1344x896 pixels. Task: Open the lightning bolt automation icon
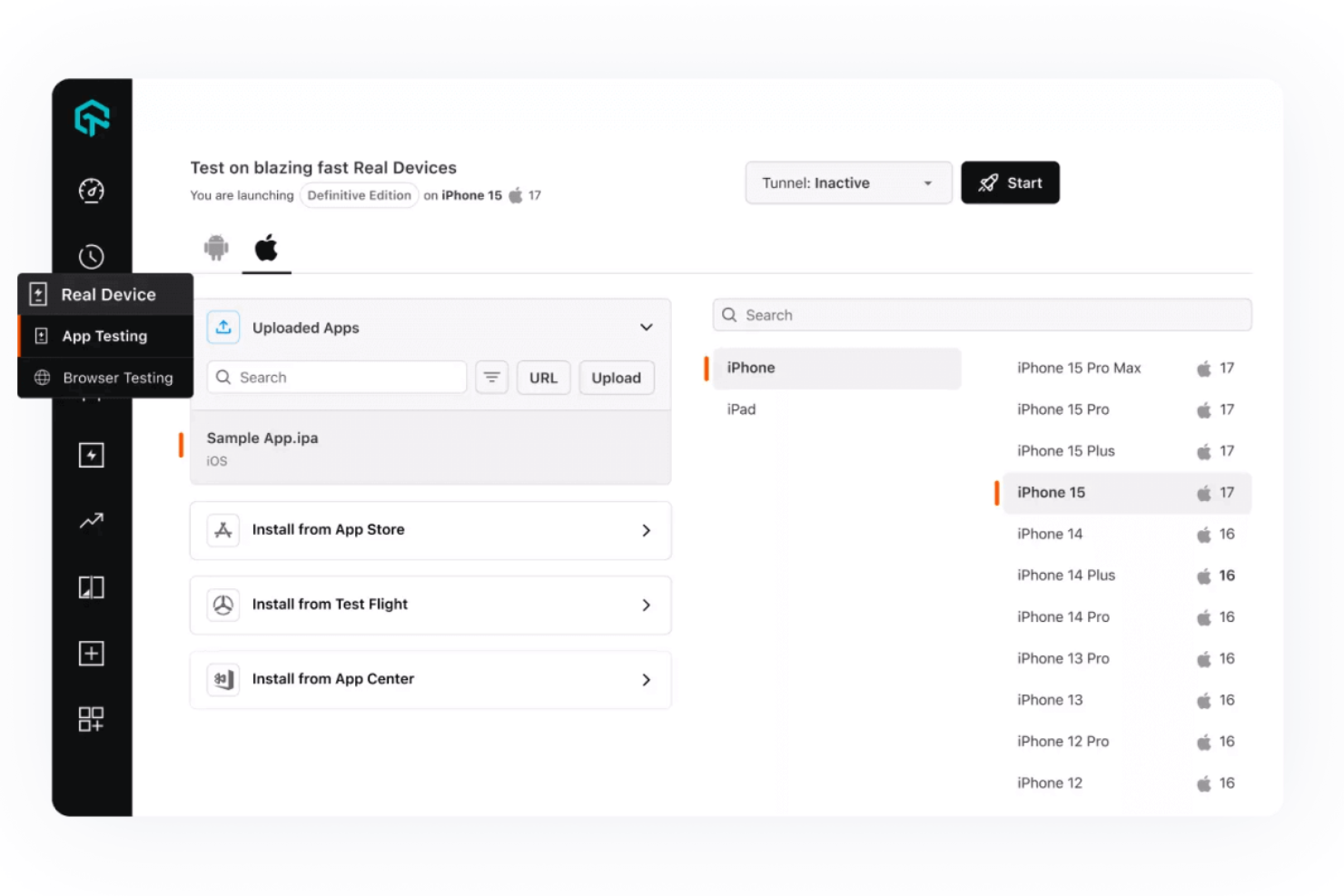pos(92,455)
